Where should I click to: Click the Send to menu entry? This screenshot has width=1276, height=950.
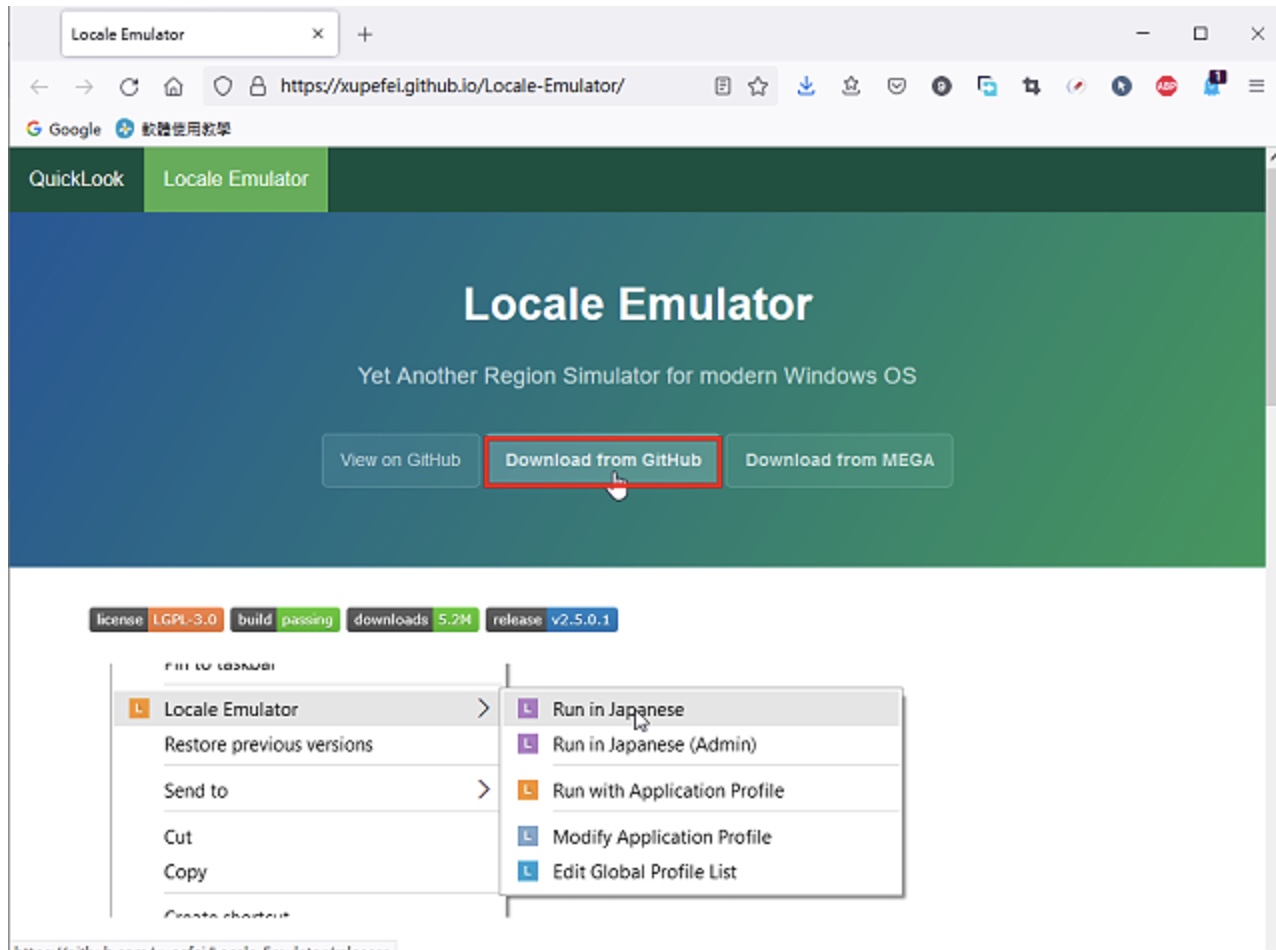(196, 791)
